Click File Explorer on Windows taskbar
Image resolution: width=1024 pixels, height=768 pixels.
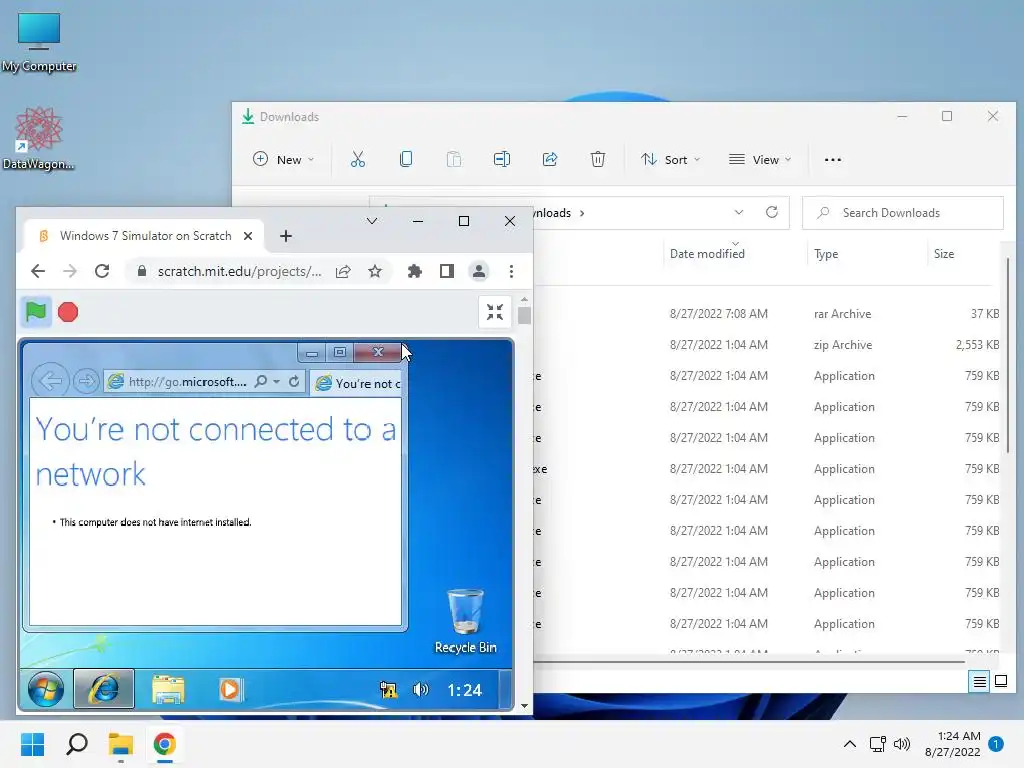(x=121, y=744)
